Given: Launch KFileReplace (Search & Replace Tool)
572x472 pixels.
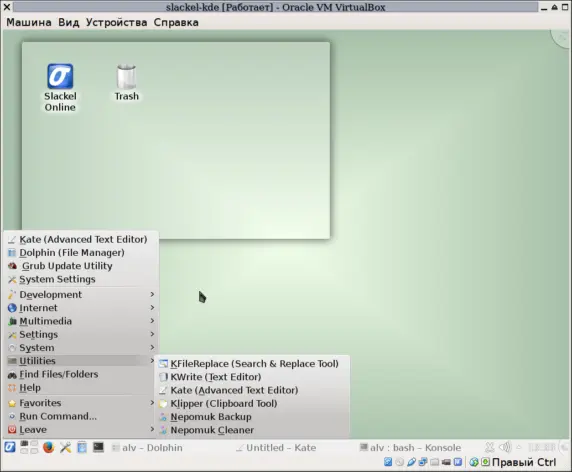Looking at the screenshot, I should click(x=252, y=364).
